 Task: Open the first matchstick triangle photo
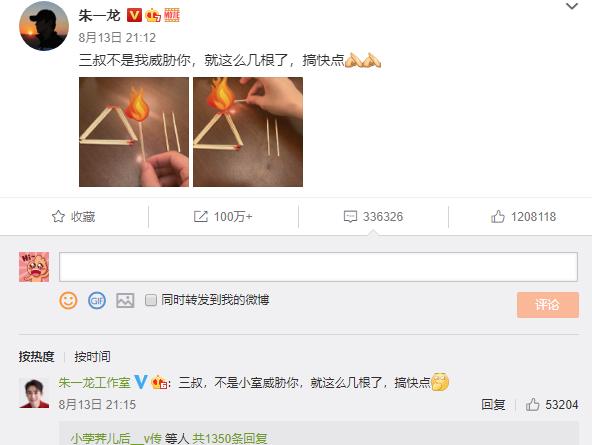pyautogui.click(x=134, y=132)
